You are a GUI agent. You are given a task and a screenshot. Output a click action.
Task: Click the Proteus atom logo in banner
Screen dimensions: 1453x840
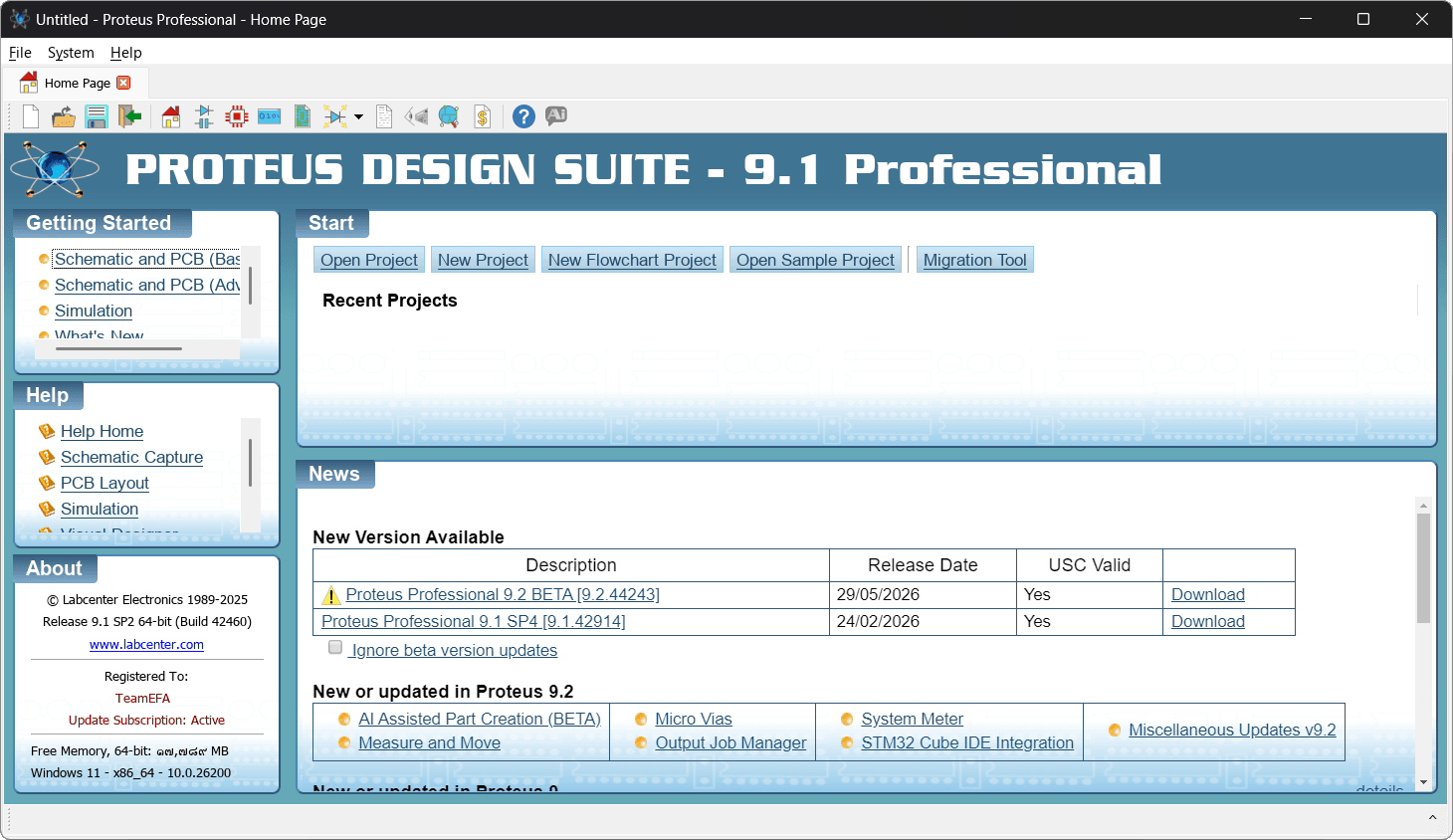click(55, 168)
